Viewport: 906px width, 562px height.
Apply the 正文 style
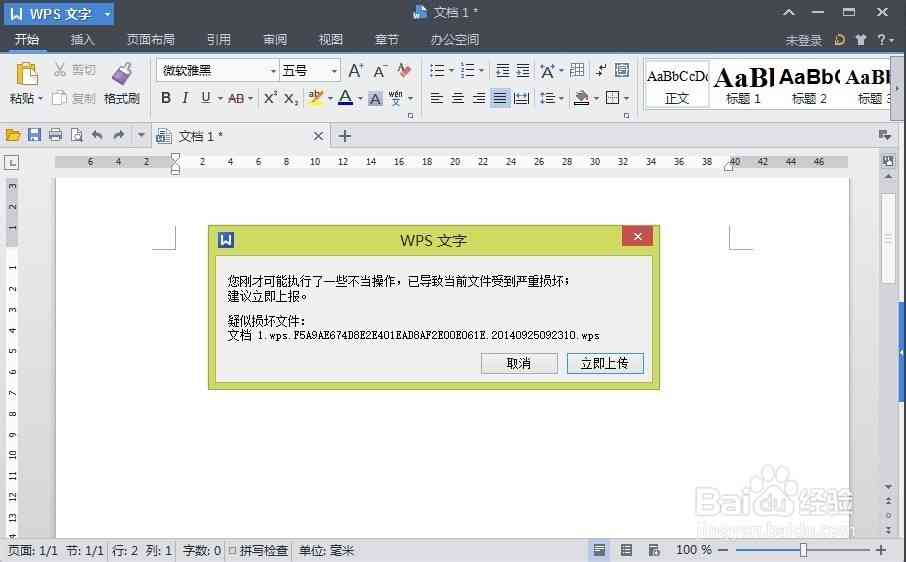click(677, 85)
